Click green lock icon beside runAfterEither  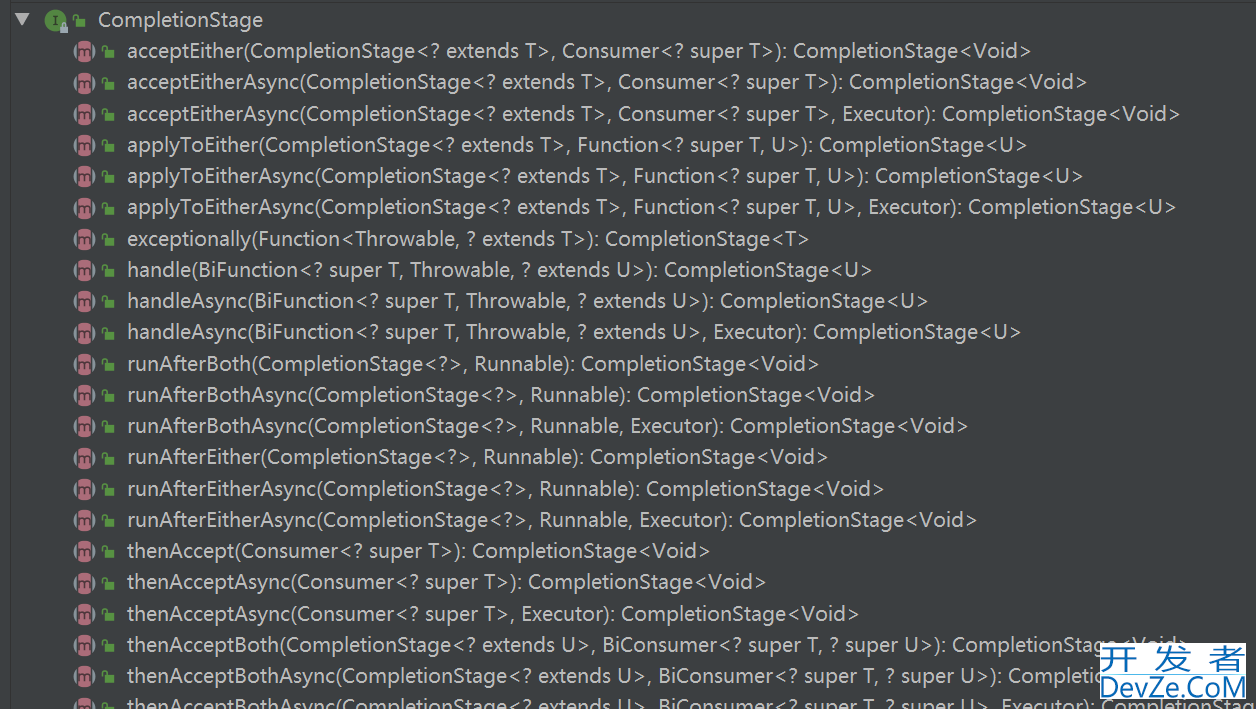108,458
